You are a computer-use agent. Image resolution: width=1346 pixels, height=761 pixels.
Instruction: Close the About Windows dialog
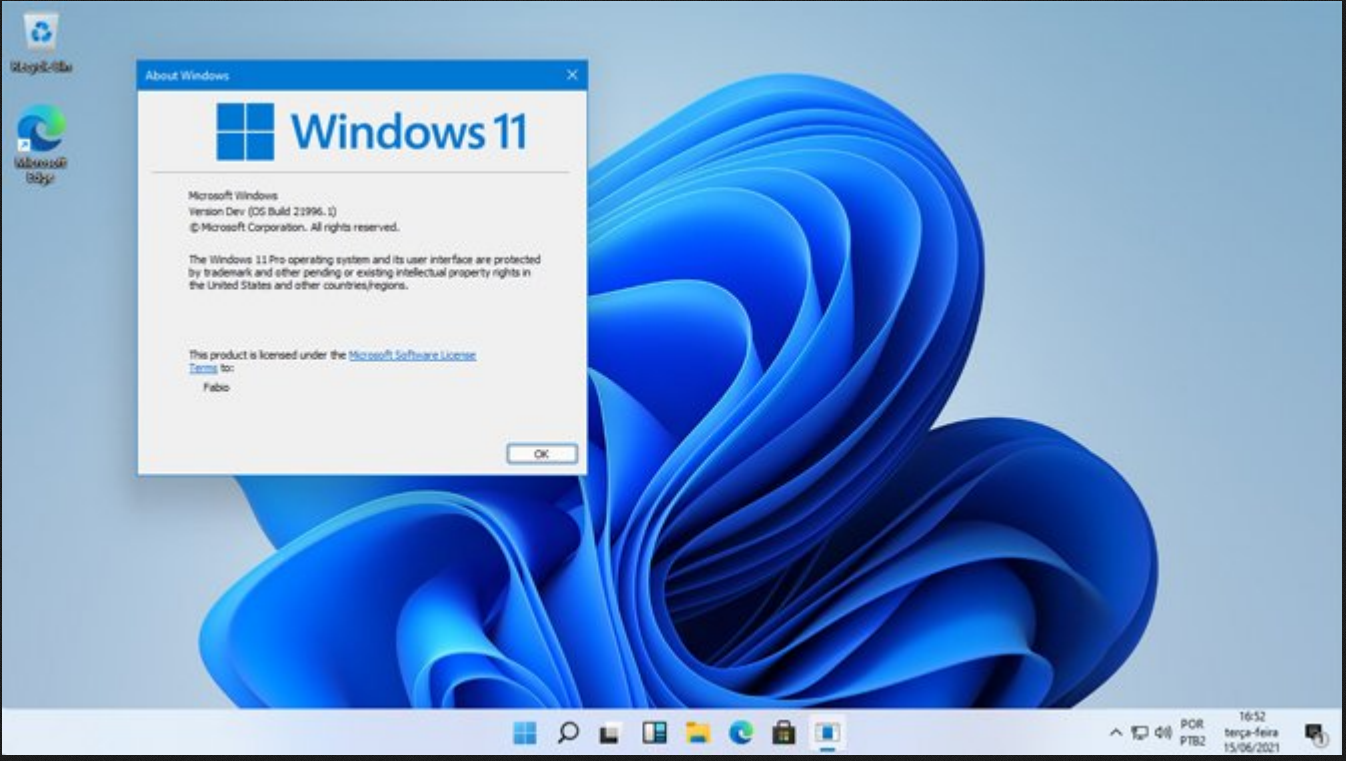[x=572, y=75]
